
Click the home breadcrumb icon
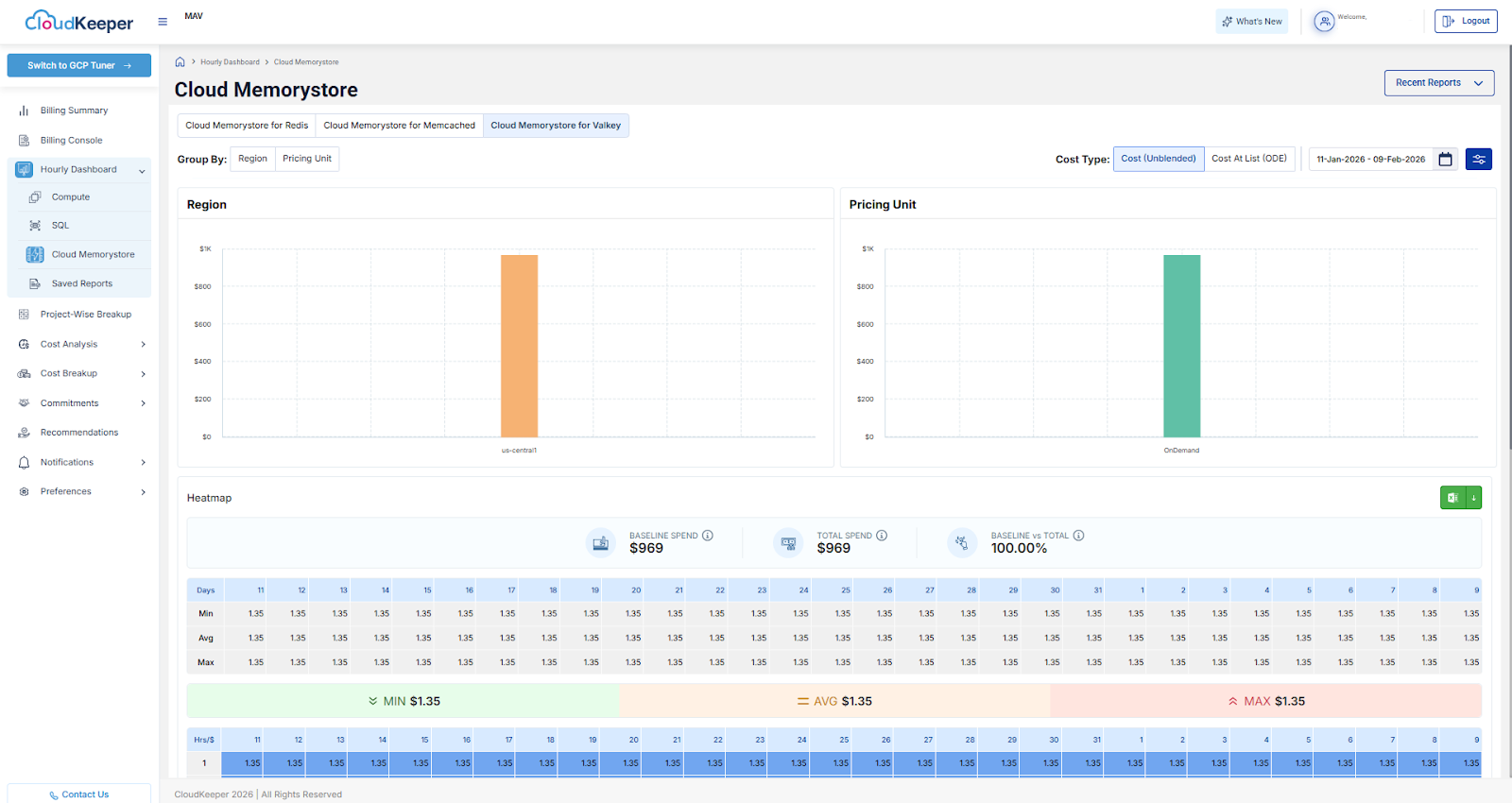pos(180,62)
